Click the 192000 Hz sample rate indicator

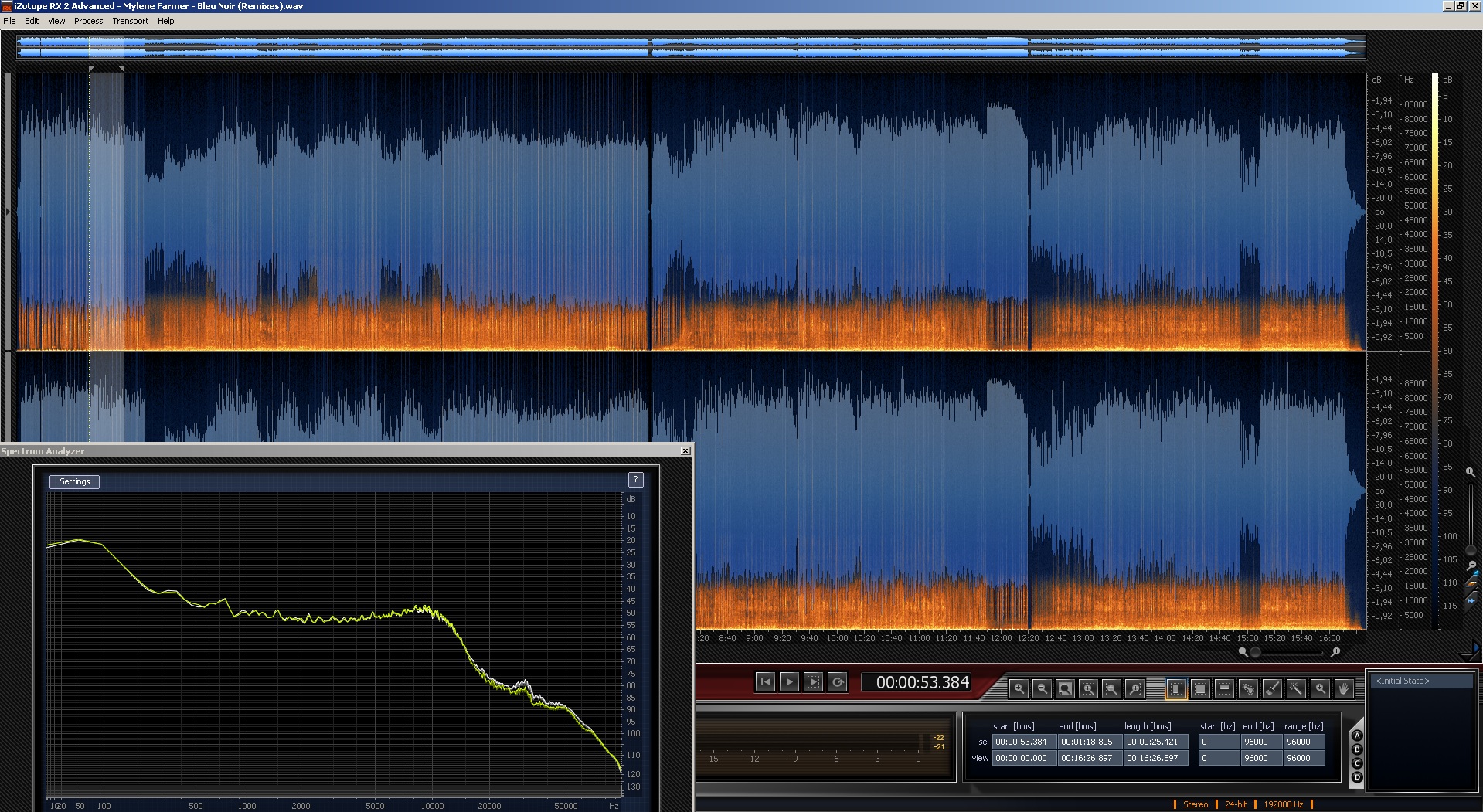coord(1284,804)
